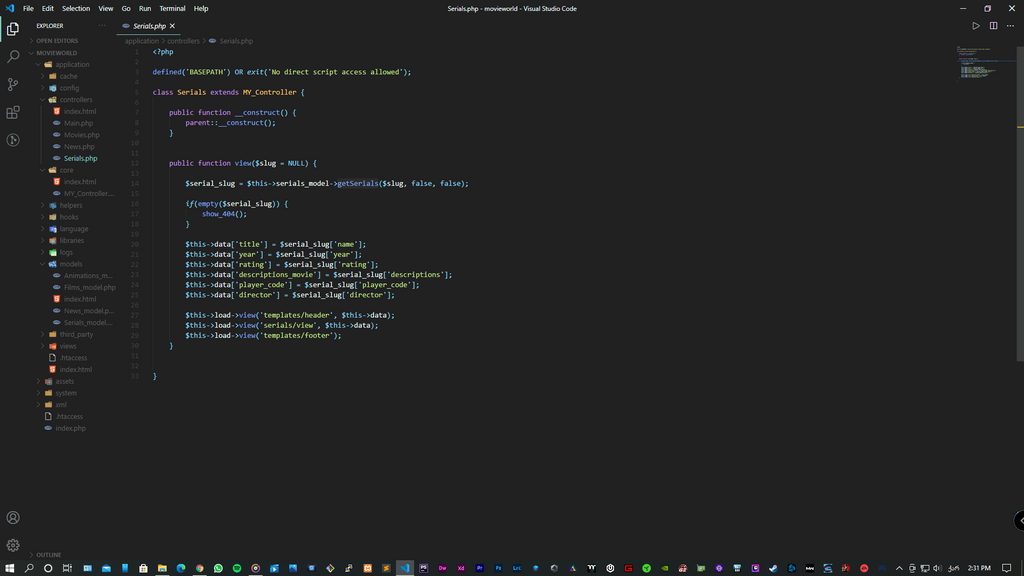Screen dimensions: 1024x576
Task: Open the Source Control view
Action: pyautogui.click(x=12, y=84)
